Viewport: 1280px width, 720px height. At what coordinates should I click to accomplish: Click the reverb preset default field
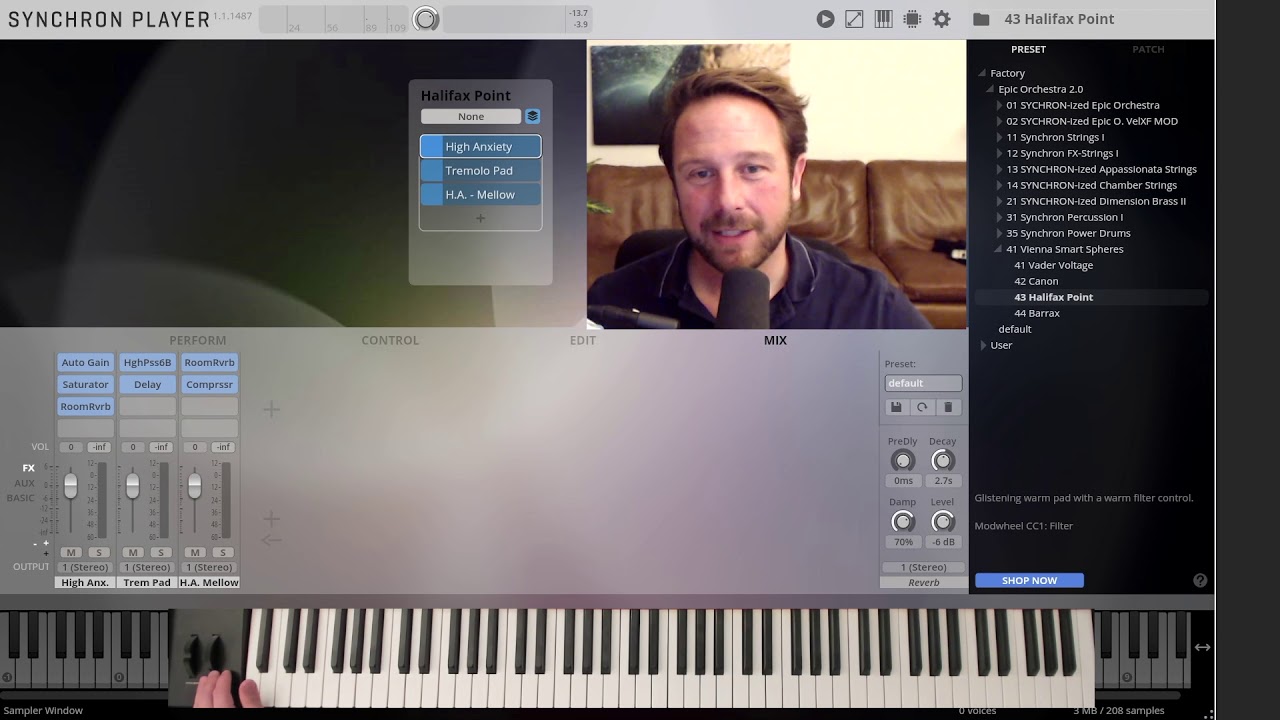click(x=923, y=383)
